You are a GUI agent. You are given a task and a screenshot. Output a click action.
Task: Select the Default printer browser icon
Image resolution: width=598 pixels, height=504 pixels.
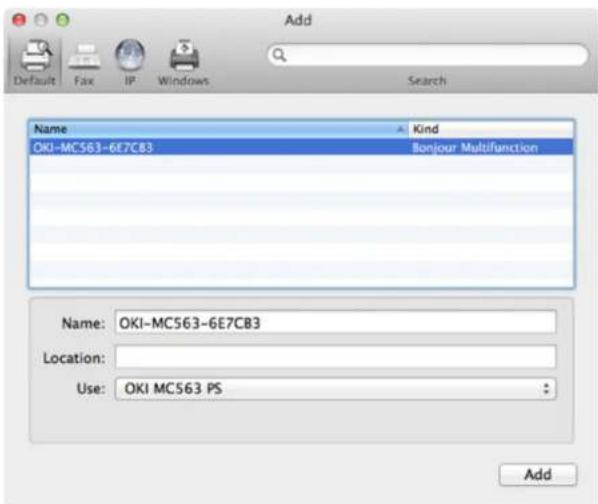coord(35,62)
